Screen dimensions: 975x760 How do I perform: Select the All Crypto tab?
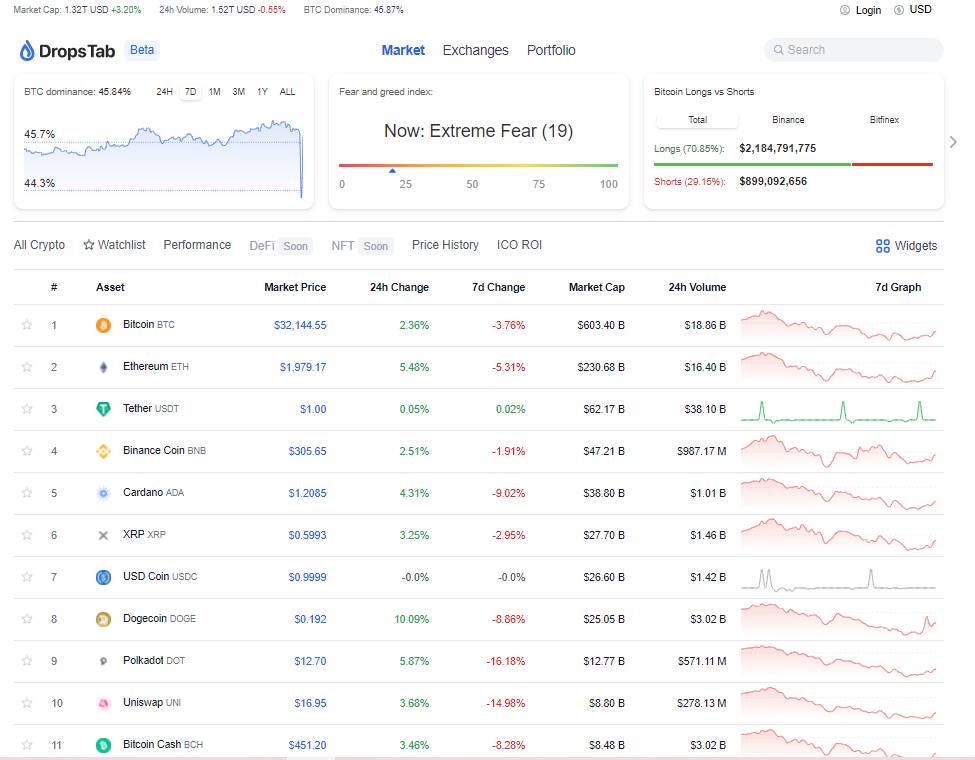click(x=39, y=245)
